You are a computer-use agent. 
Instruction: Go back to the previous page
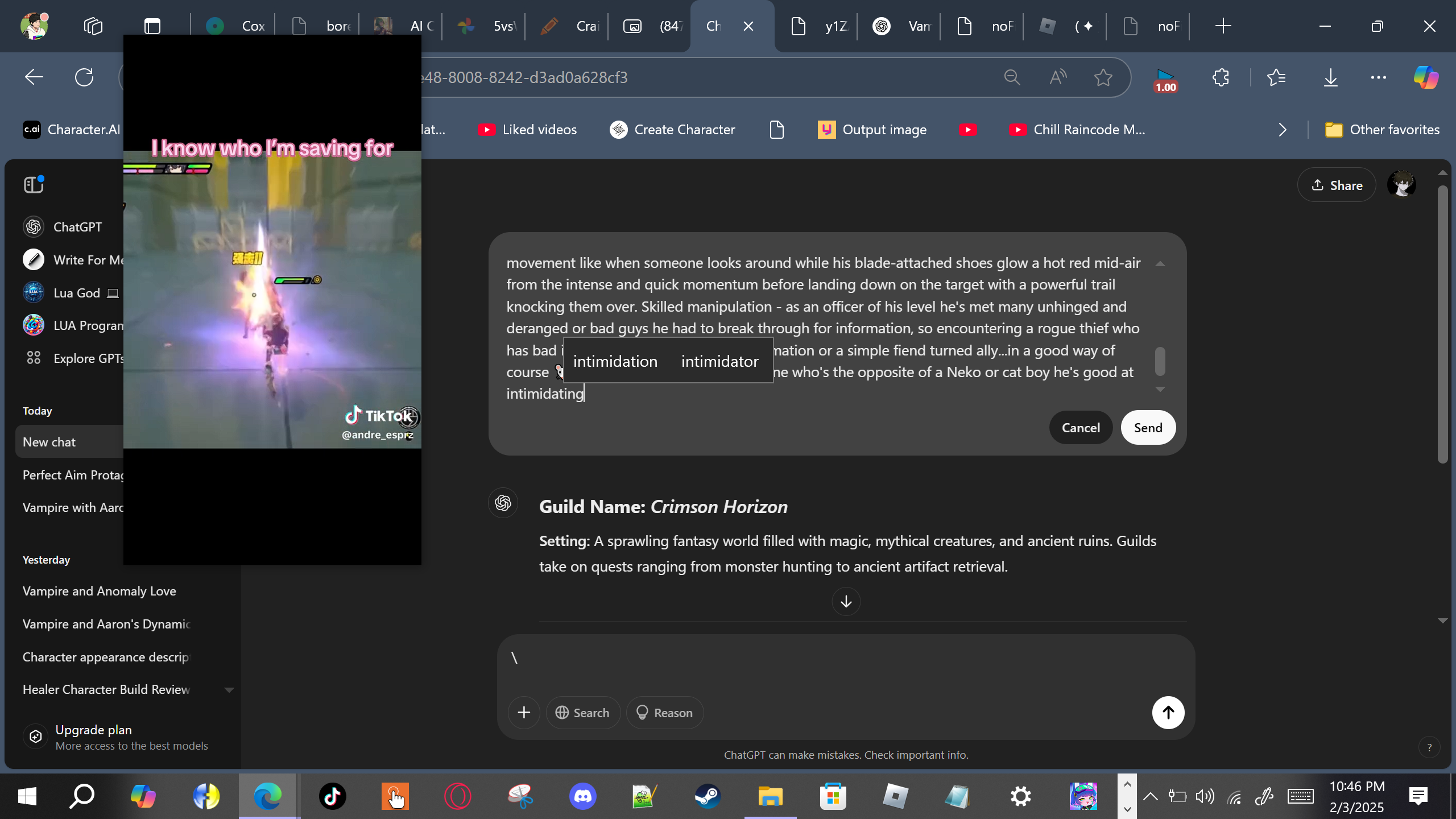(34, 77)
